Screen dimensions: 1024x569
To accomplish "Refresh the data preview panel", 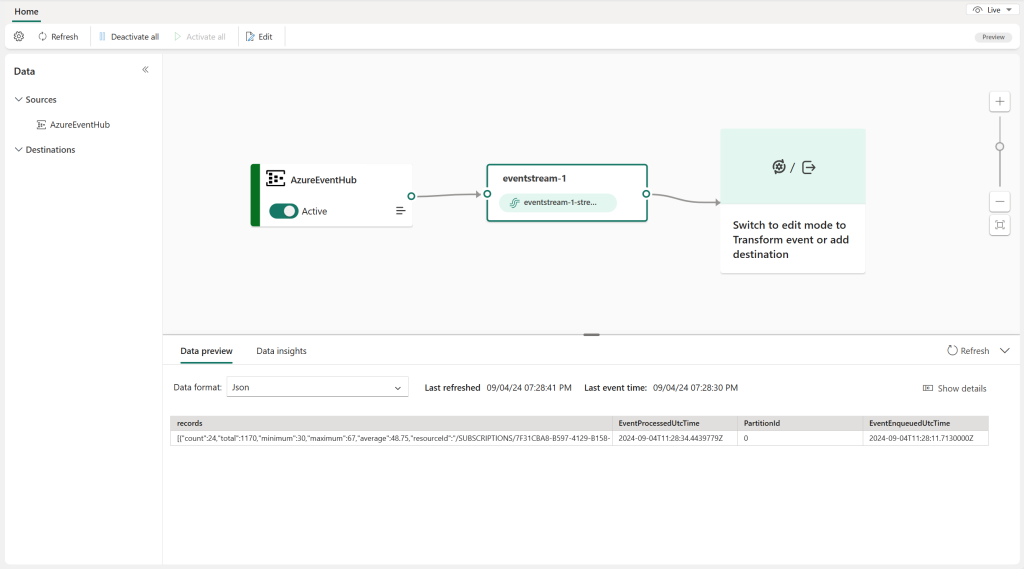I will pos(968,351).
